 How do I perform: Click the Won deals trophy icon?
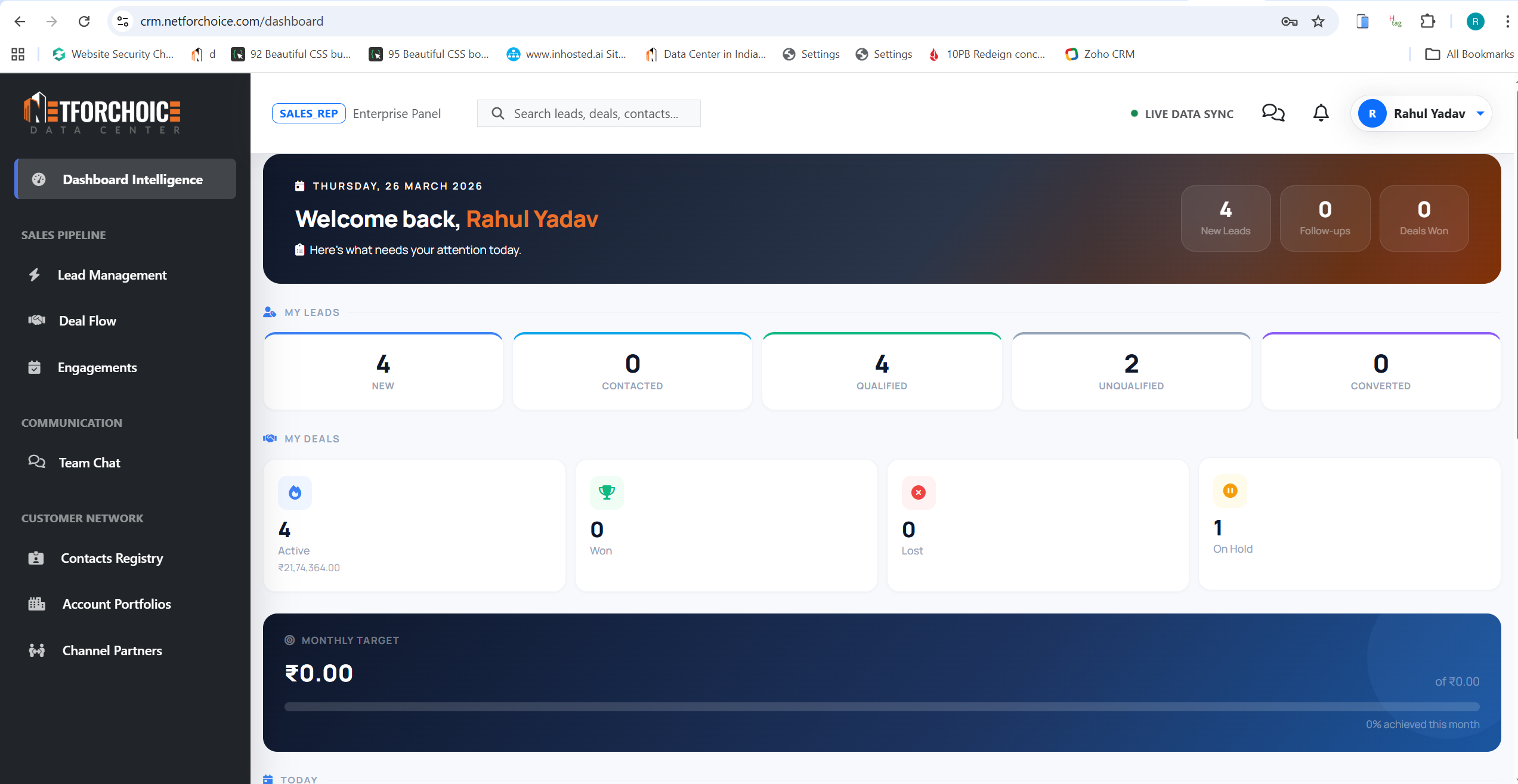607,492
